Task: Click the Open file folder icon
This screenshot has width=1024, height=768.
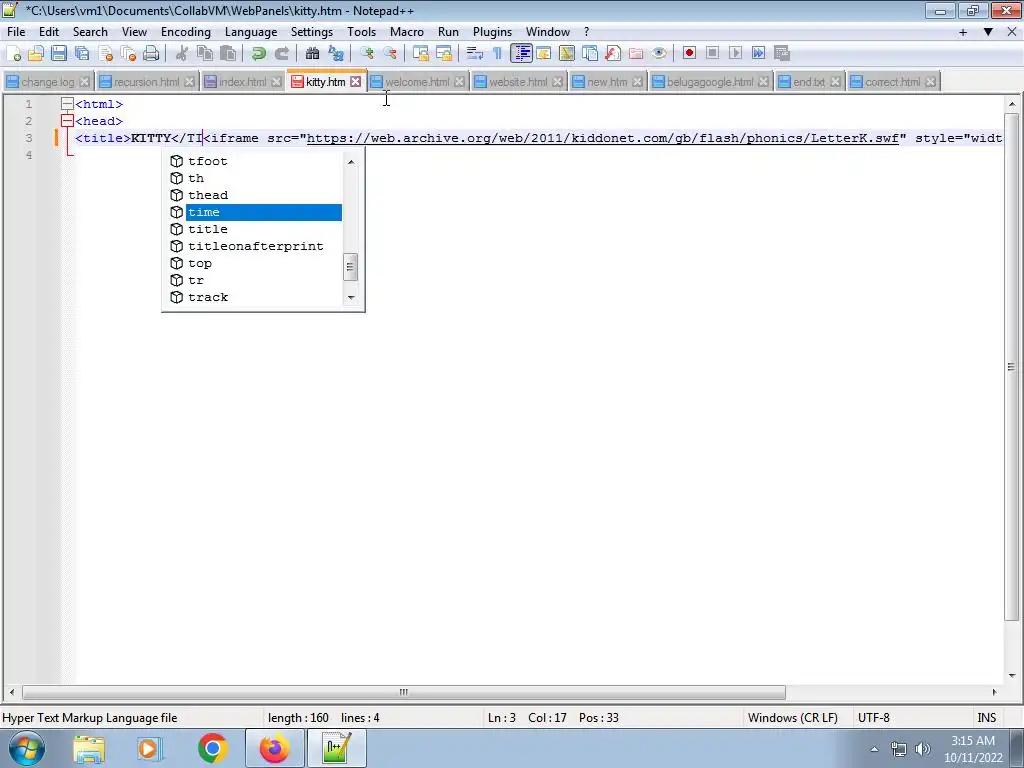Action: [x=36, y=54]
